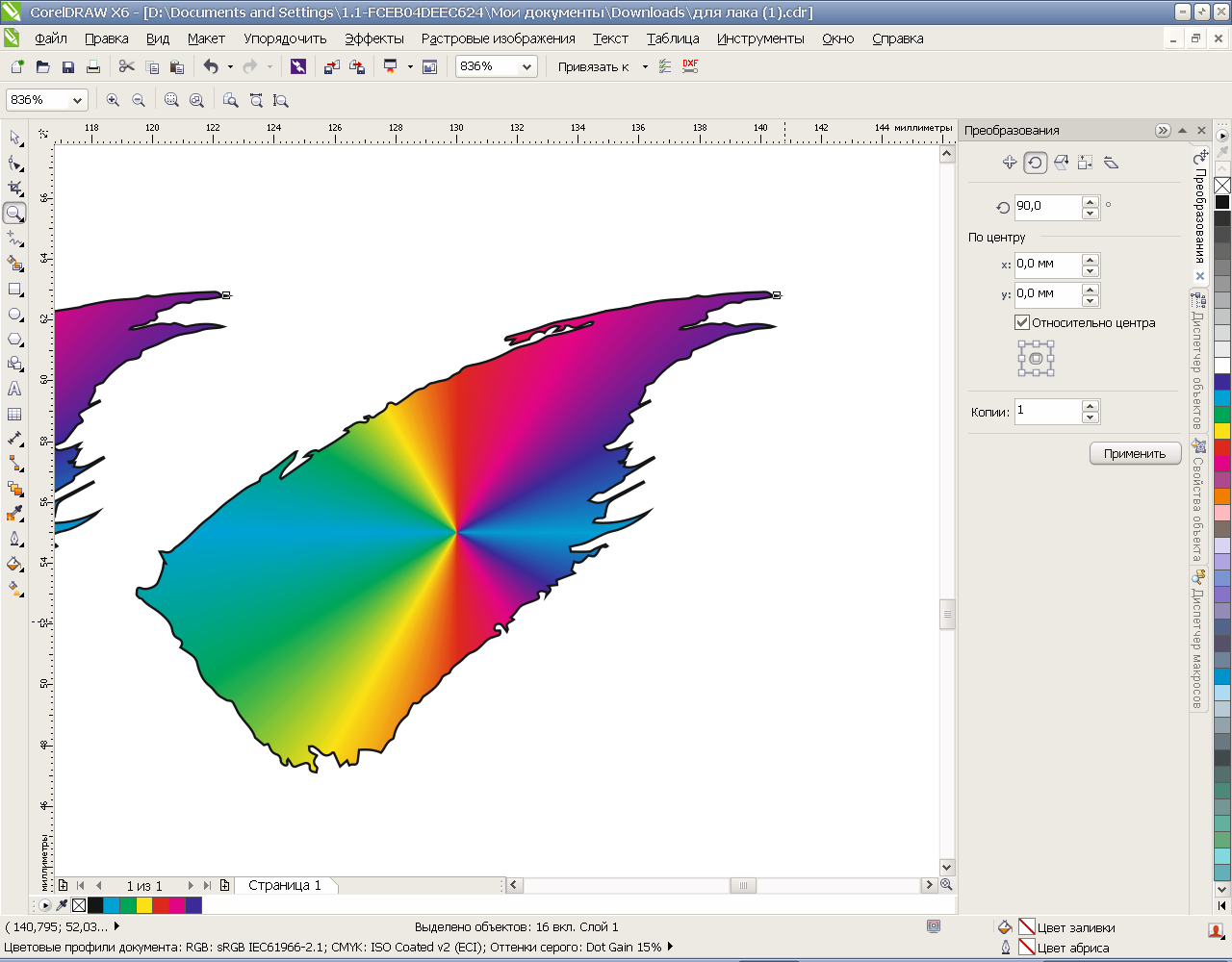Click the Print icon in toolbar
1232x962 pixels.
click(x=93, y=66)
